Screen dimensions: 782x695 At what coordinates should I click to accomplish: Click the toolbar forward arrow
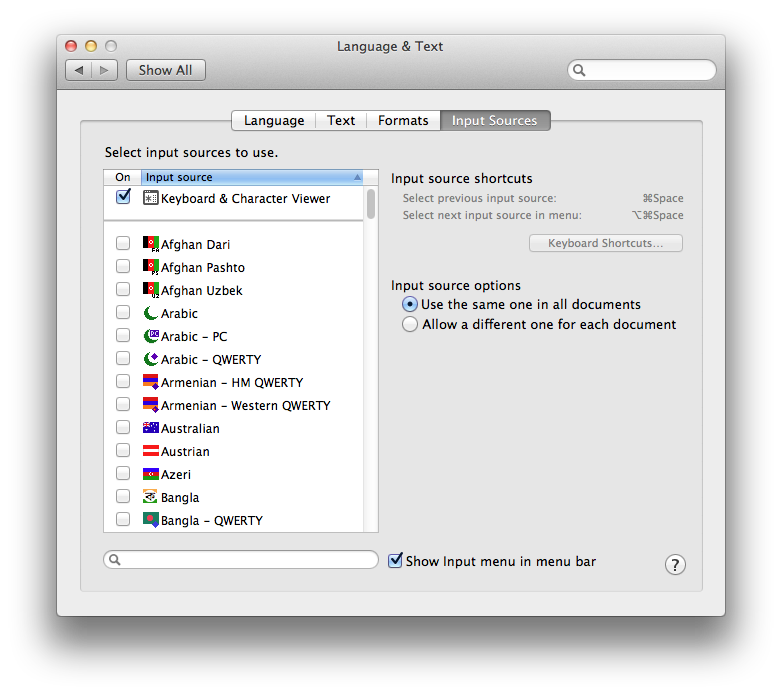[104, 70]
